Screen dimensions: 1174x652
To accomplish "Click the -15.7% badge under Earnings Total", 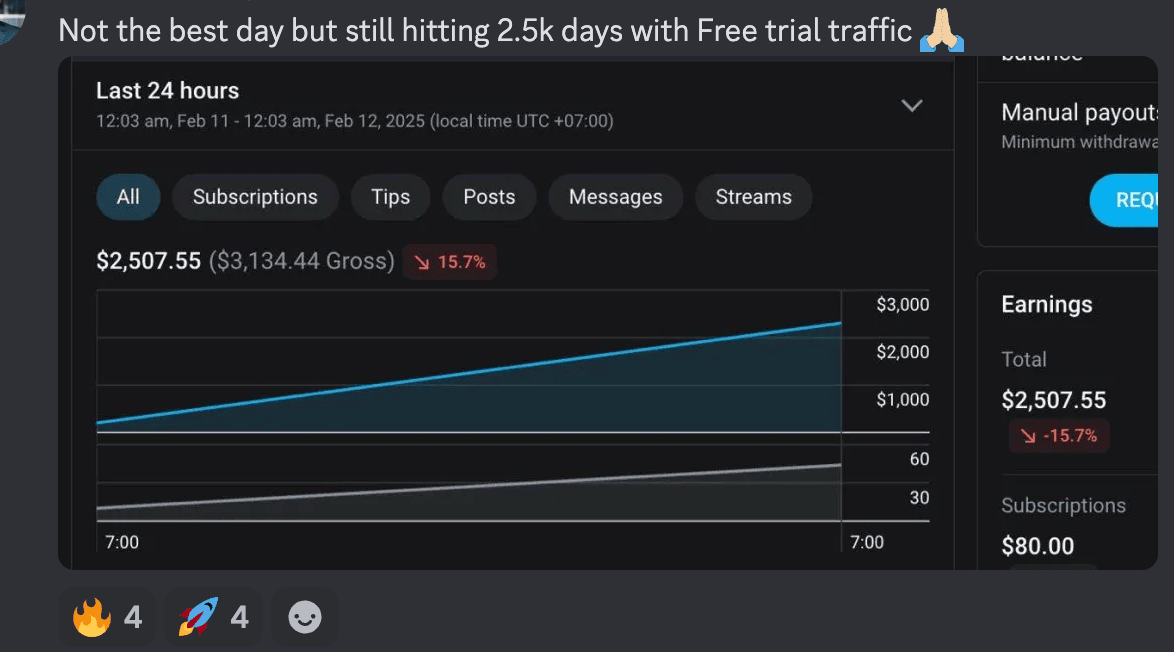I will tap(1059, 435).
